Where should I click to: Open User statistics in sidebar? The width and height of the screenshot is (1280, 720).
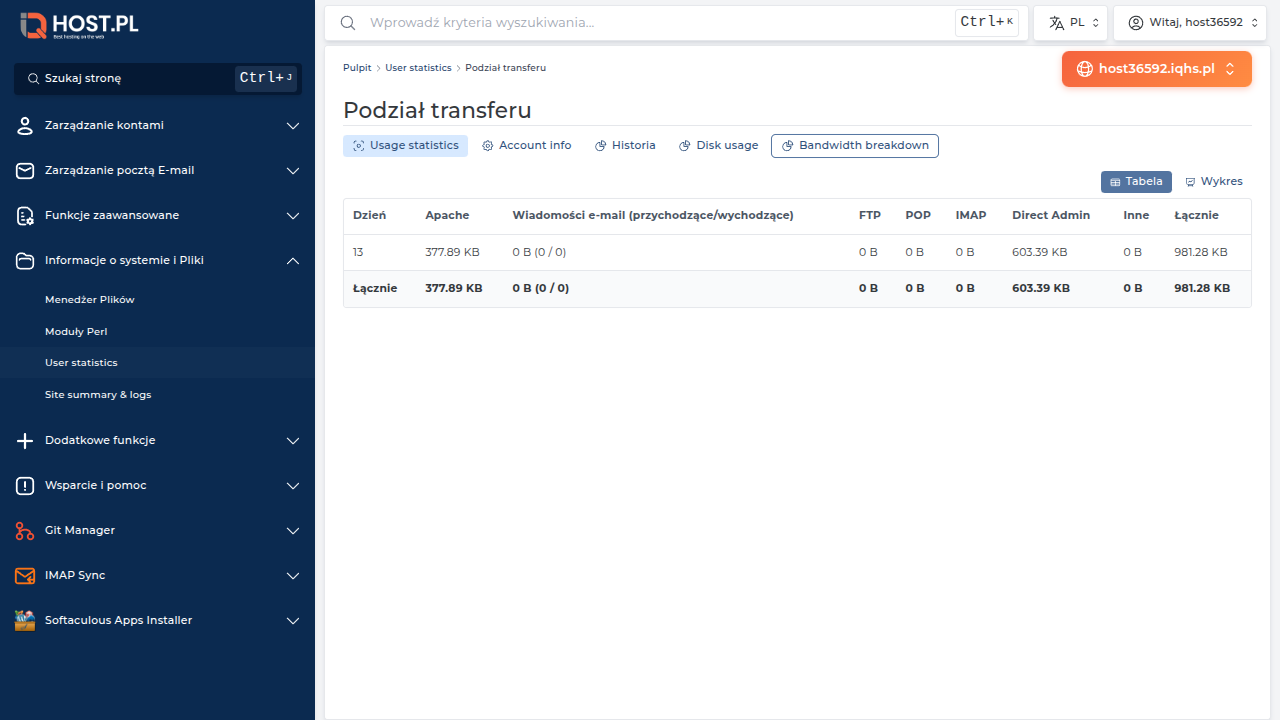point(81,363)
